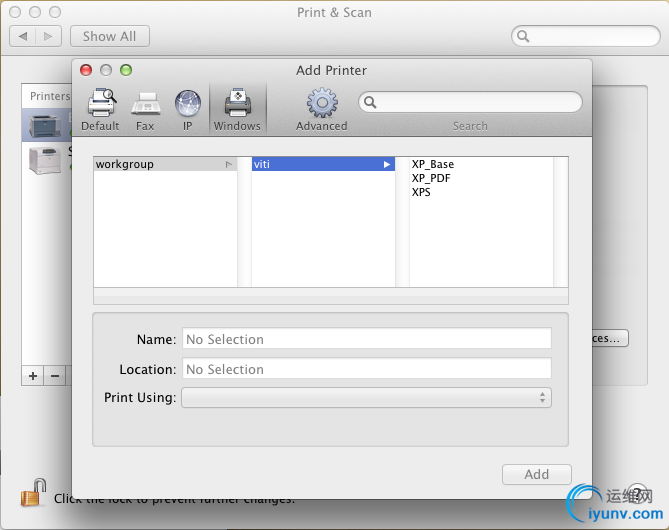Click the Name input field
669x530 pixels.
point(367,338)
